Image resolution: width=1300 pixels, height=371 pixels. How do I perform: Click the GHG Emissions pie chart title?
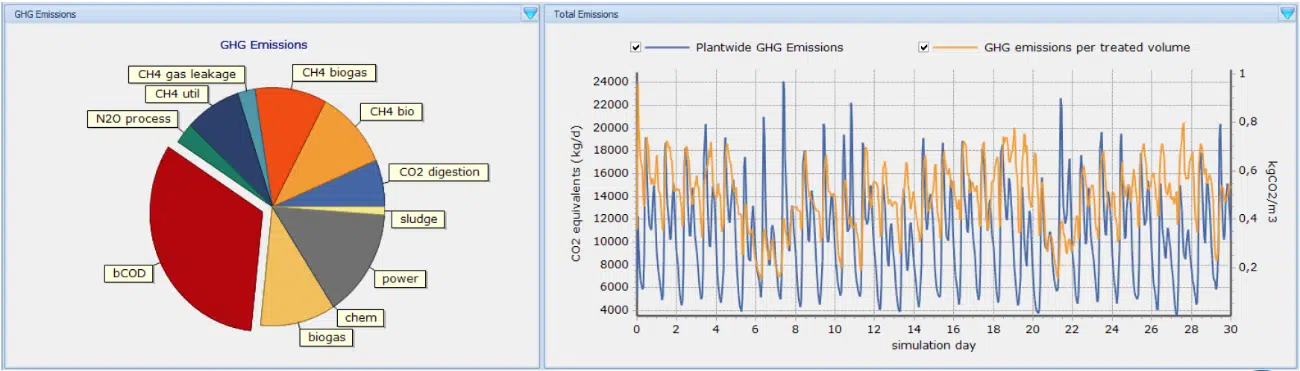click(263, 44)
